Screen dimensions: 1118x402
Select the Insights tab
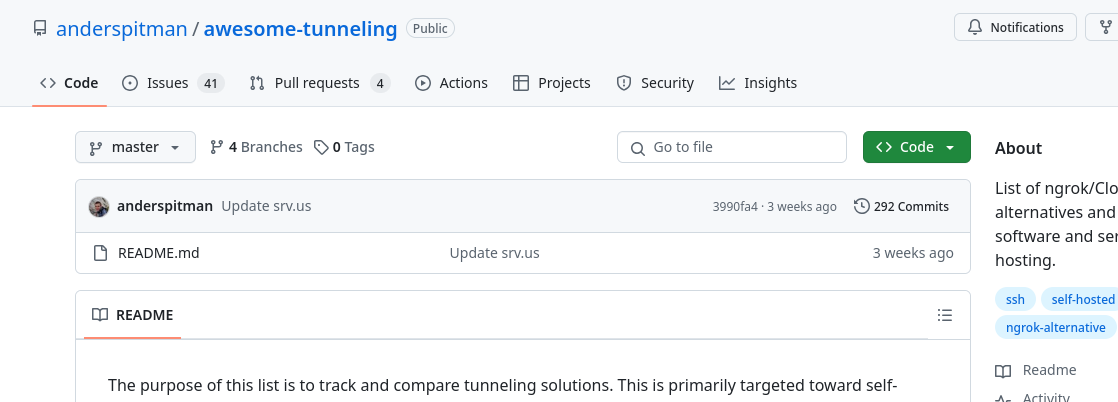click(x=758, y=83)
